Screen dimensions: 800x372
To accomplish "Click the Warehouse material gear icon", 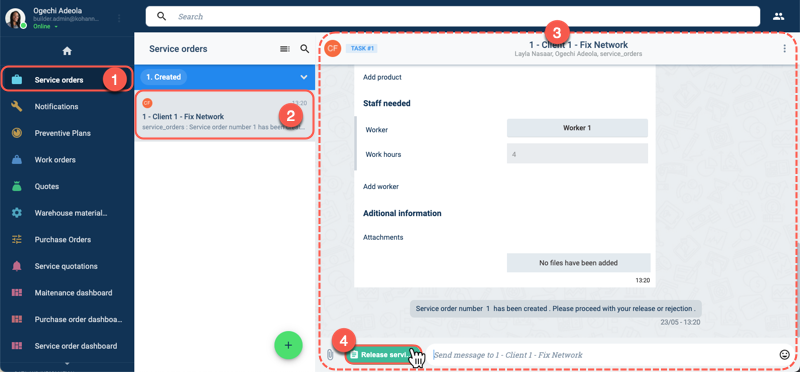I will (x=17, y=213).
